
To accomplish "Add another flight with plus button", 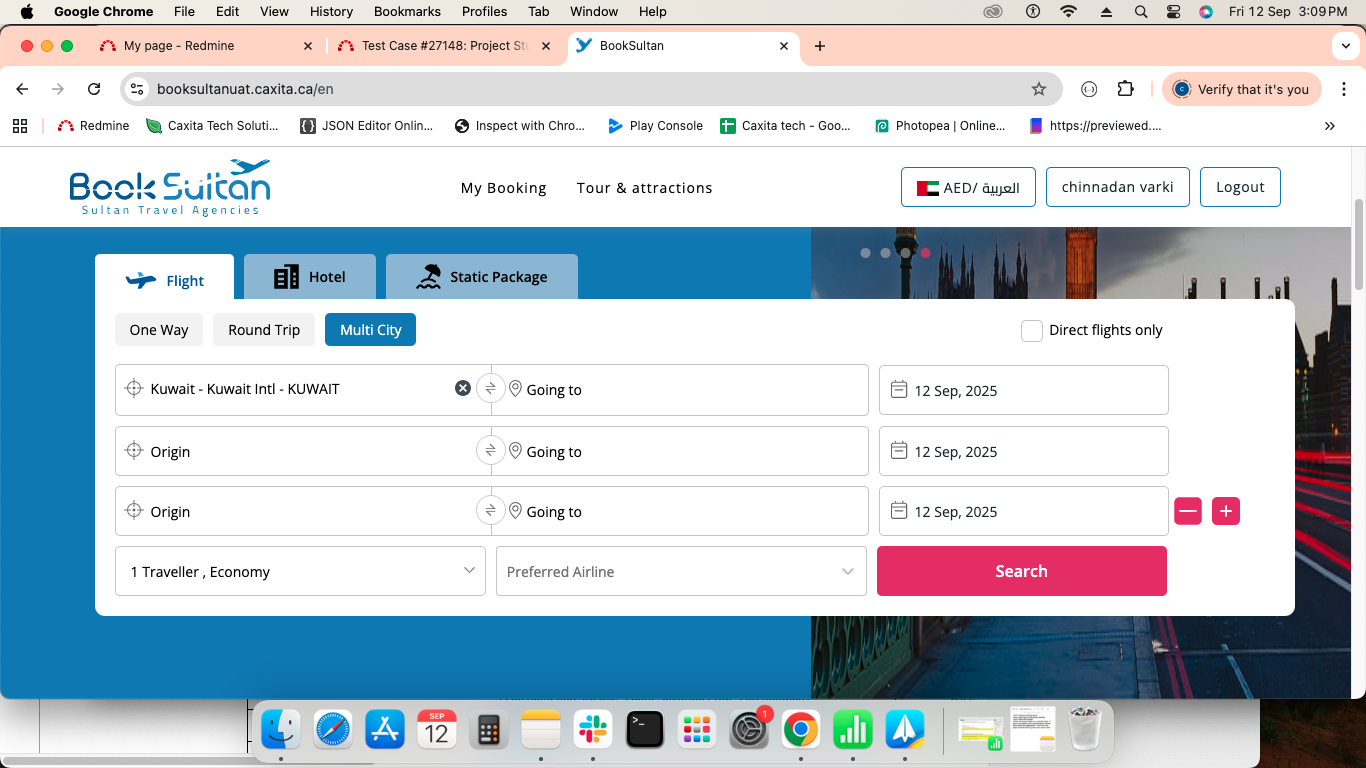I will 1225,511.
